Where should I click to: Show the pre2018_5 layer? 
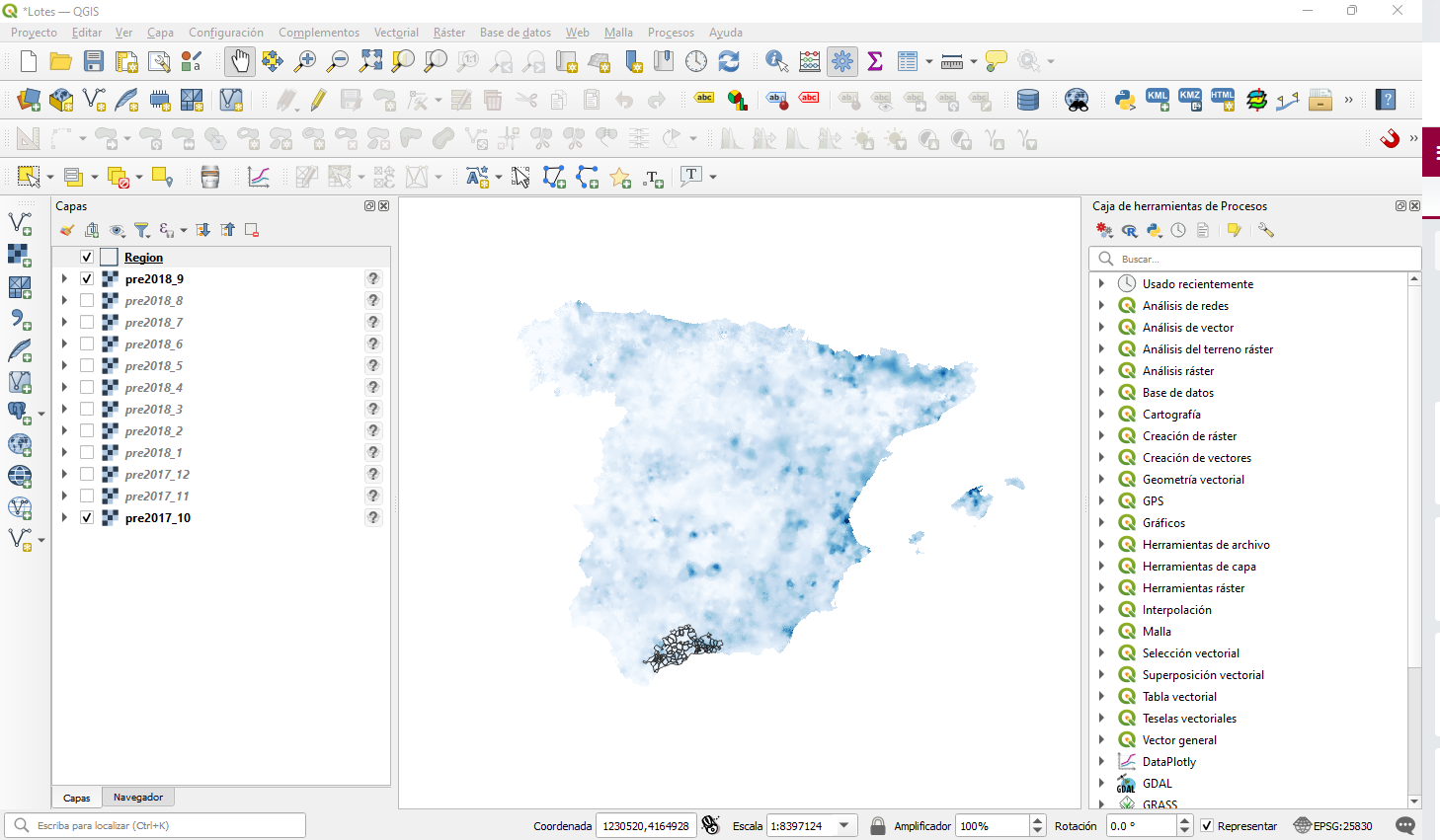[87, 365]
